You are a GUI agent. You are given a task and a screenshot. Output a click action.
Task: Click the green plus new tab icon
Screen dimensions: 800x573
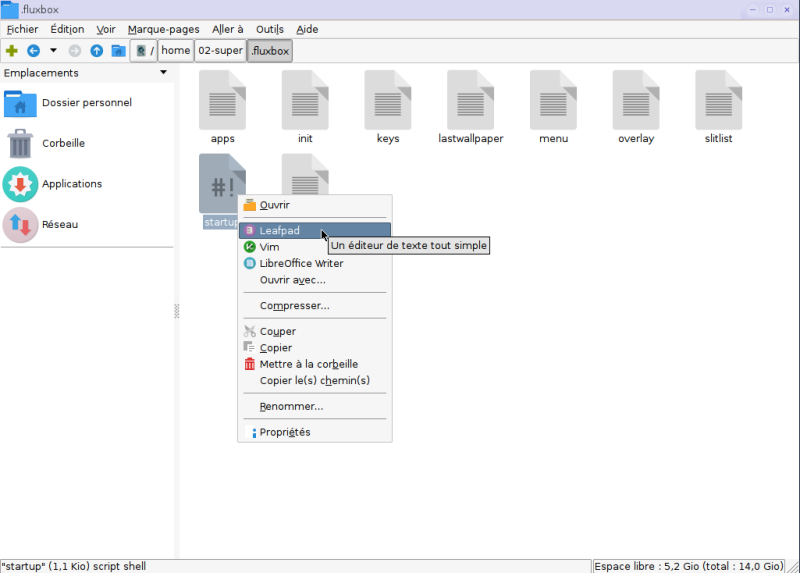pos(12,51)
